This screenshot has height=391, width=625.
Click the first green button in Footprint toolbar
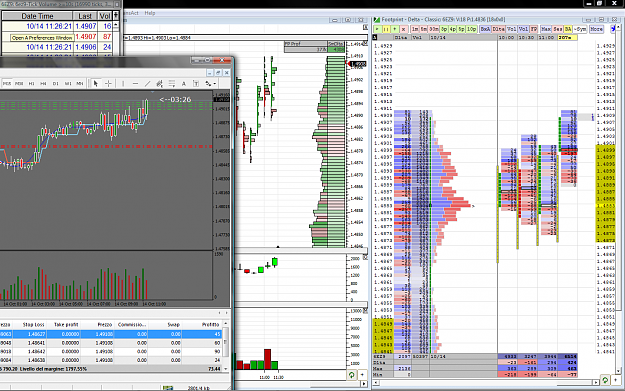(x=377, y=29)
